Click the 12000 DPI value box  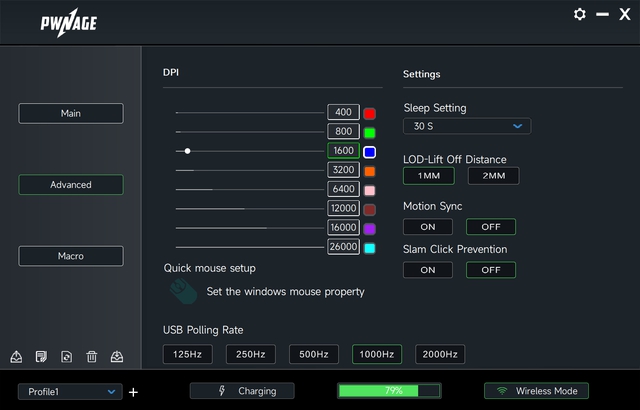(343, 208)
